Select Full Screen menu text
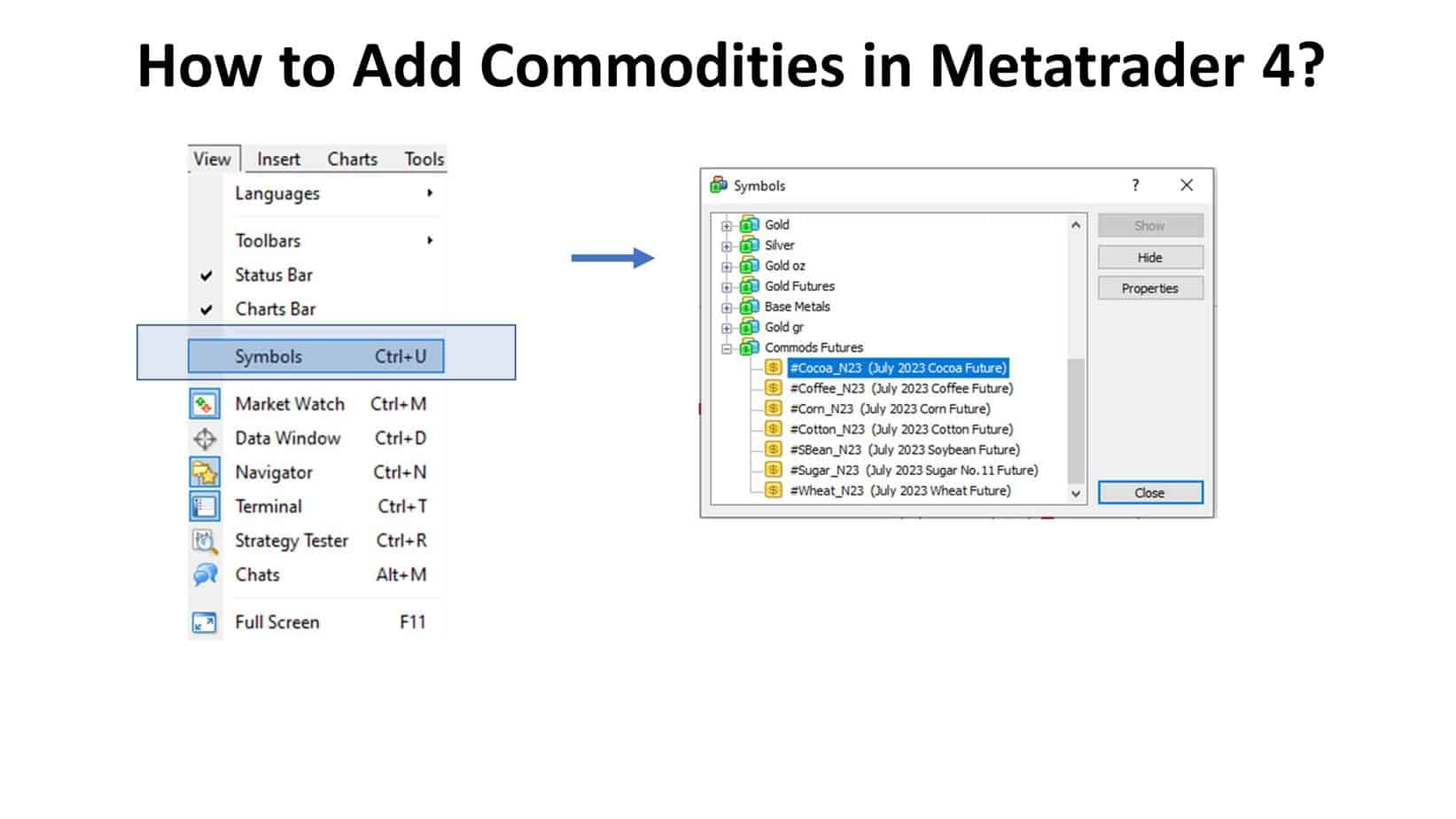 277,622
